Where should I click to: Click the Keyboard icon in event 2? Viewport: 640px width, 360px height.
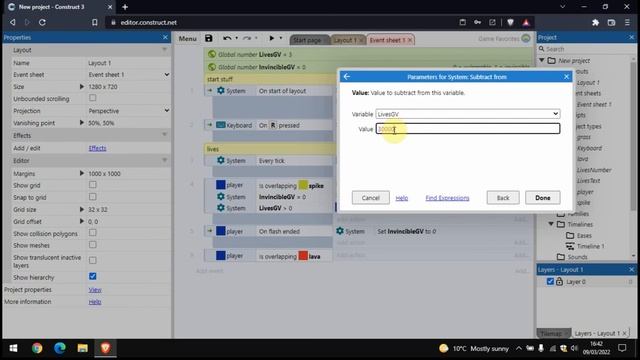[221, 125]
